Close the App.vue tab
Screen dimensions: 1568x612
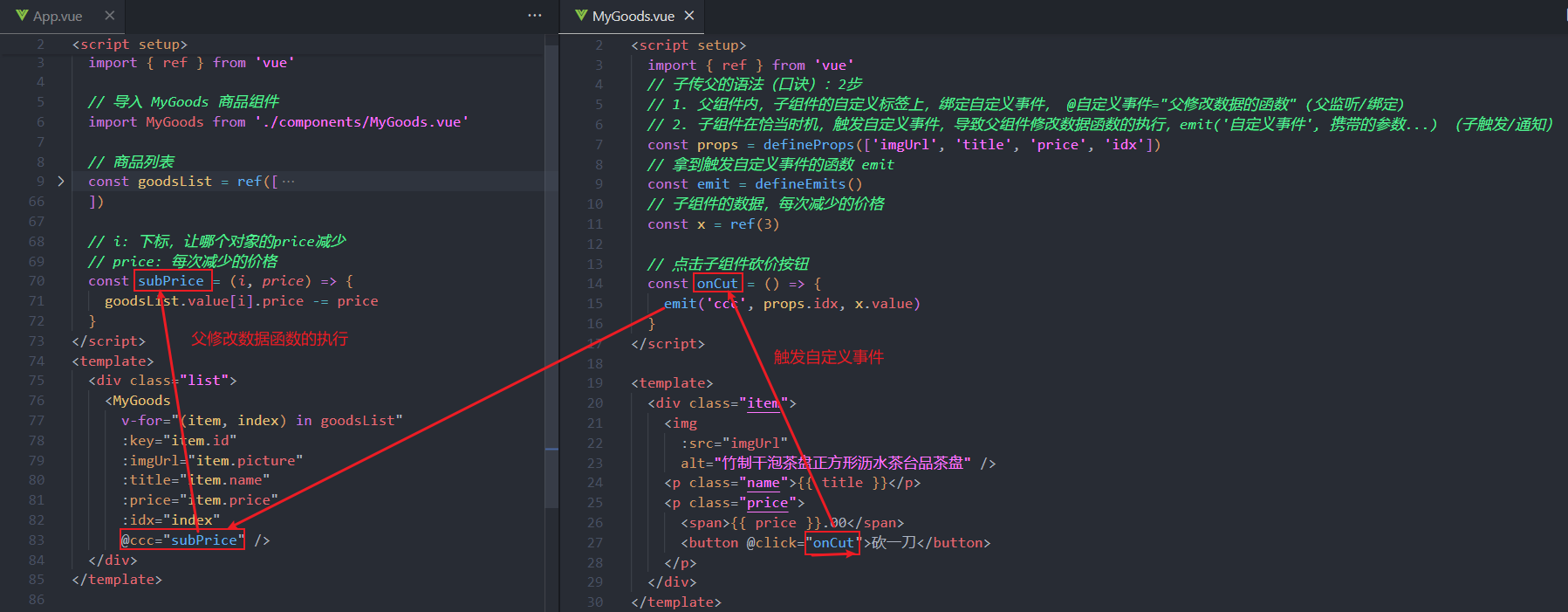(109, 16)
